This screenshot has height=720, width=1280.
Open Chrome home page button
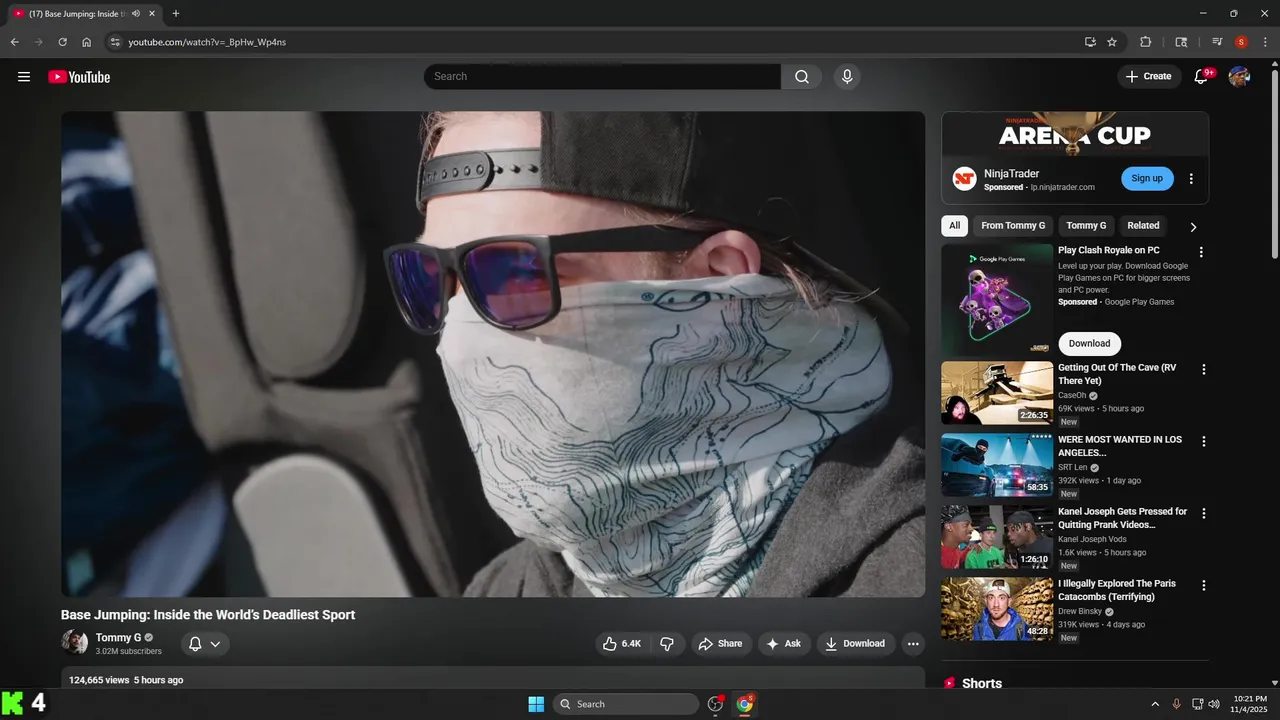pyautogui.click(x=87, y=42)
